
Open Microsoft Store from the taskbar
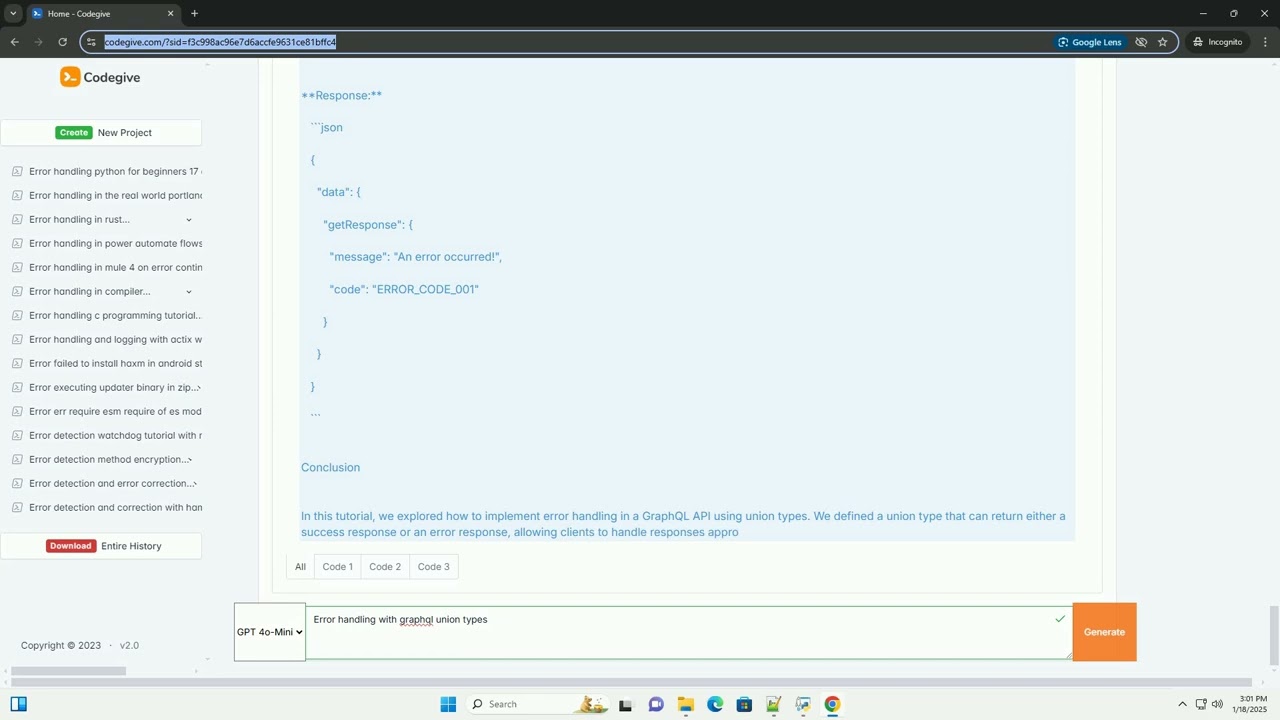(744, 704)
